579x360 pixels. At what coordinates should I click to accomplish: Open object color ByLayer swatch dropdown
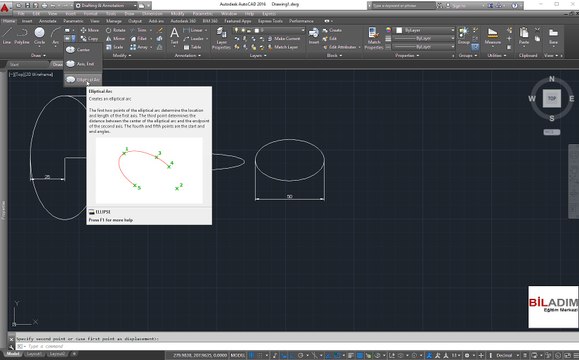coord(425,30)
